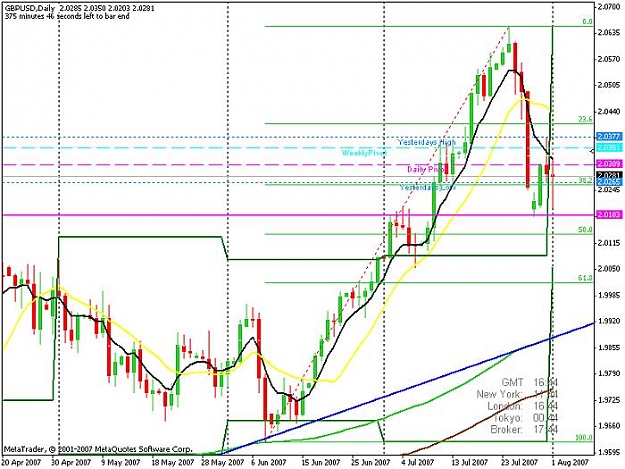
Task: Click the 'GMT' clock label
Action: click(513, 383)
